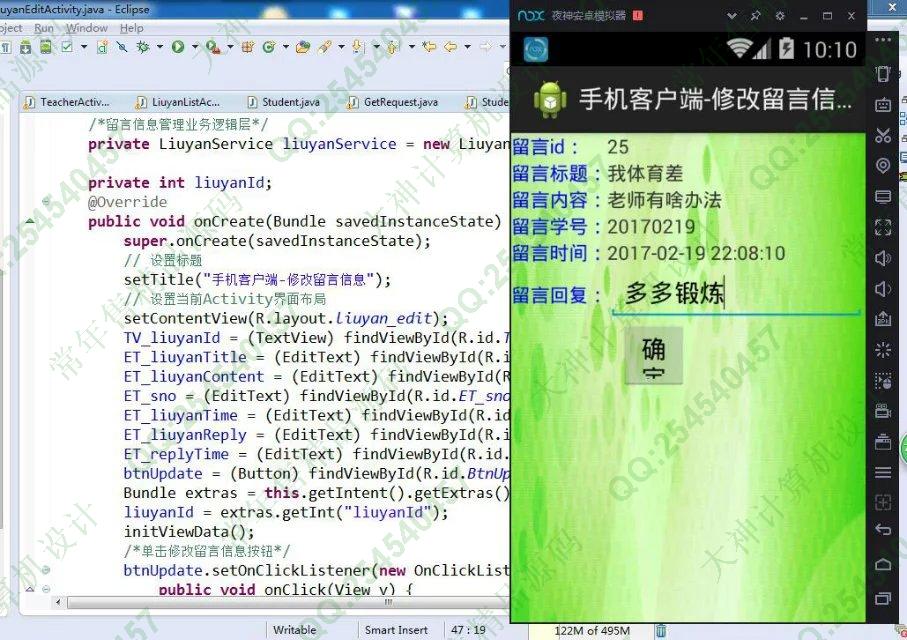The image size is (907, 640).
Task: Expand the New Java Class dropdown arrow
Action: pos(286,47)
